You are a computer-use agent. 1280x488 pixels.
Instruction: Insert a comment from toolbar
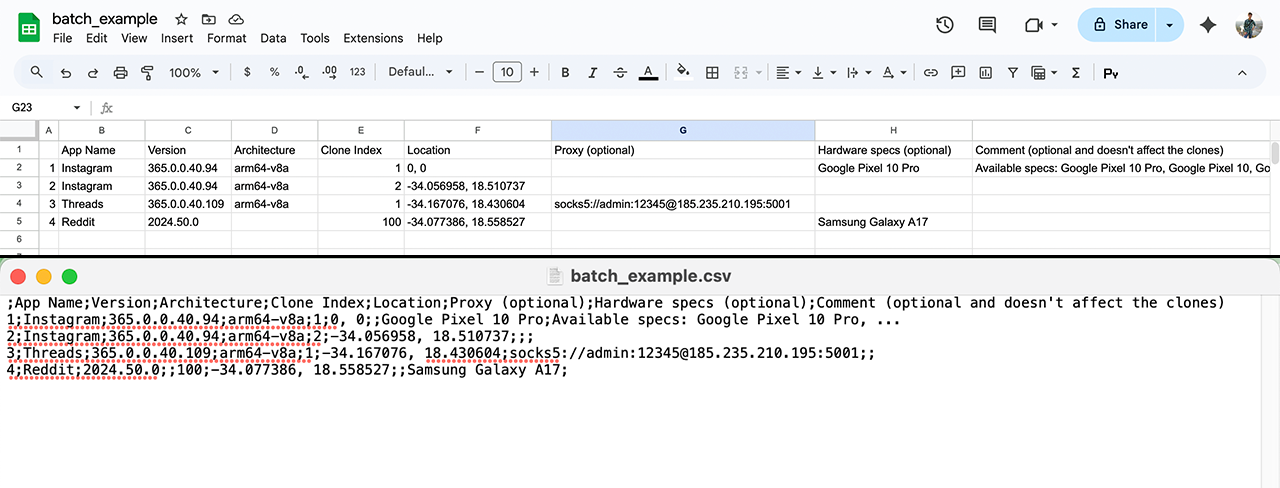coord(958,72)
